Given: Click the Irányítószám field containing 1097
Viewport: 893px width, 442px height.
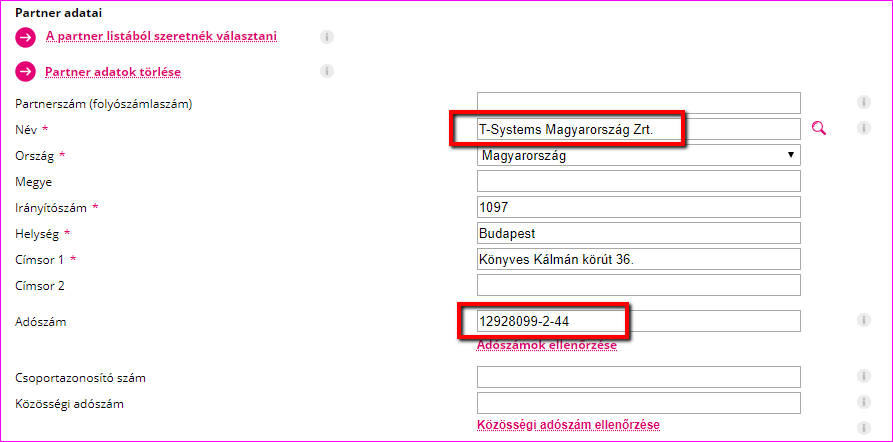Looking at the screenshot, I should click(638, 207).
